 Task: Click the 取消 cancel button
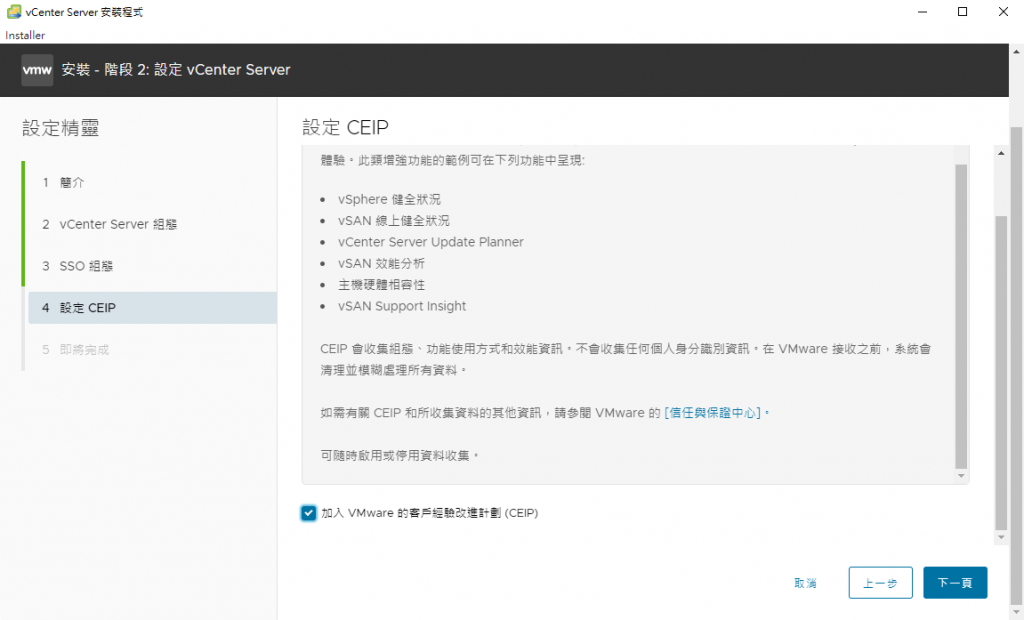[805, 583]
